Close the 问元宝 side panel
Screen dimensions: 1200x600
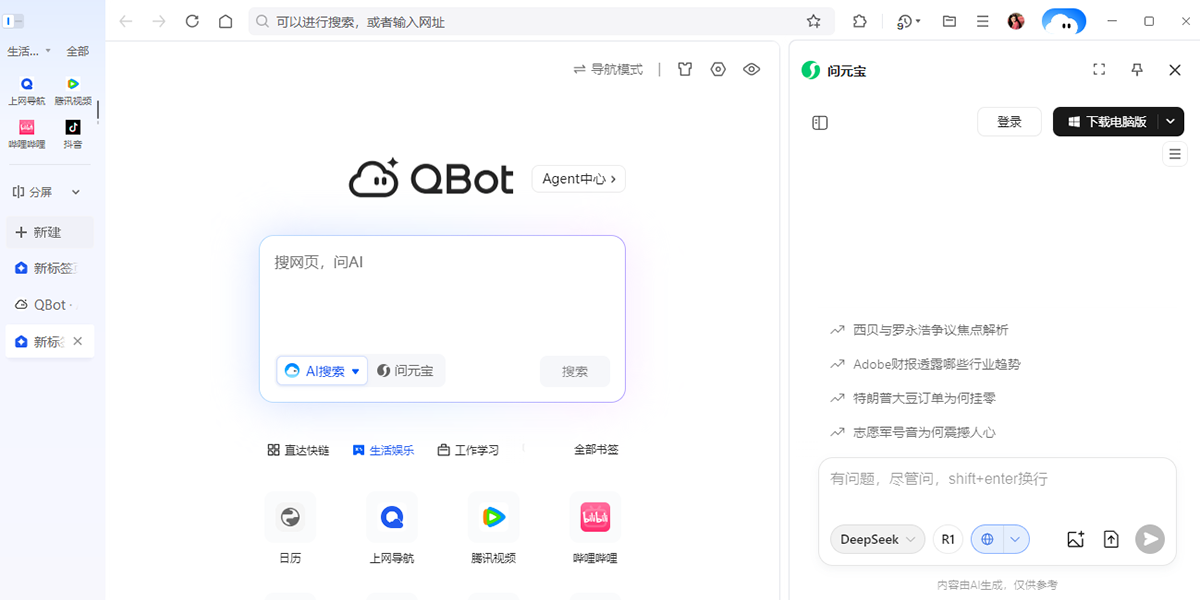[1175, 69]
